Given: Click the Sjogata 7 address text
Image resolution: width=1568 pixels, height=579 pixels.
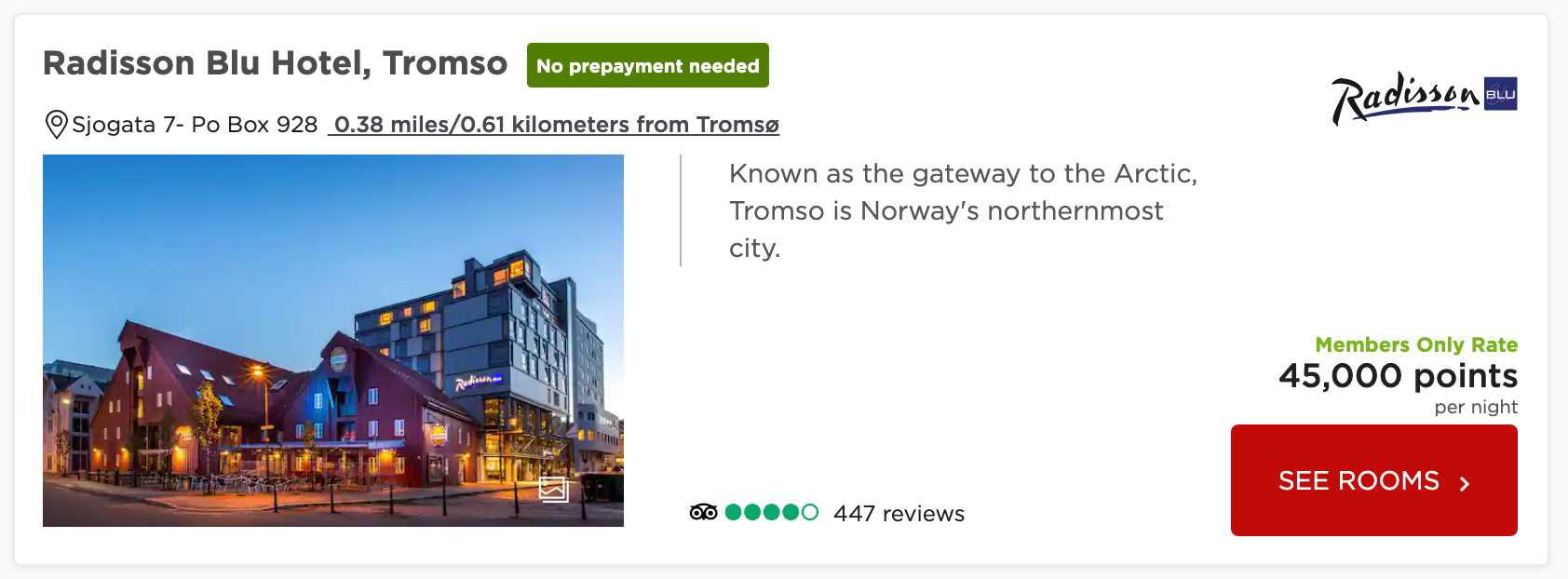Looking at the screenshot, I should [x=195, y=125].
